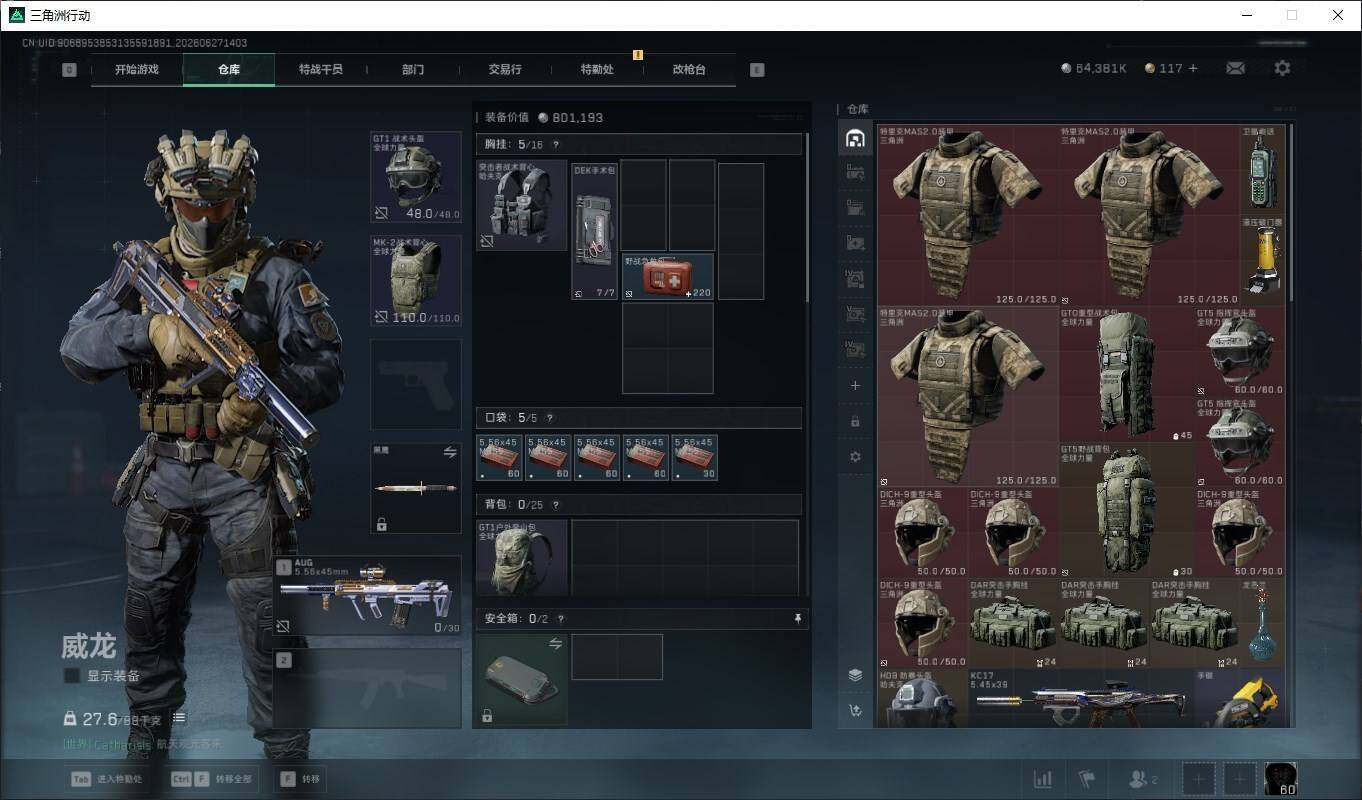Click the 转移全部 button
1362x800 pixels.
(210, 779)
